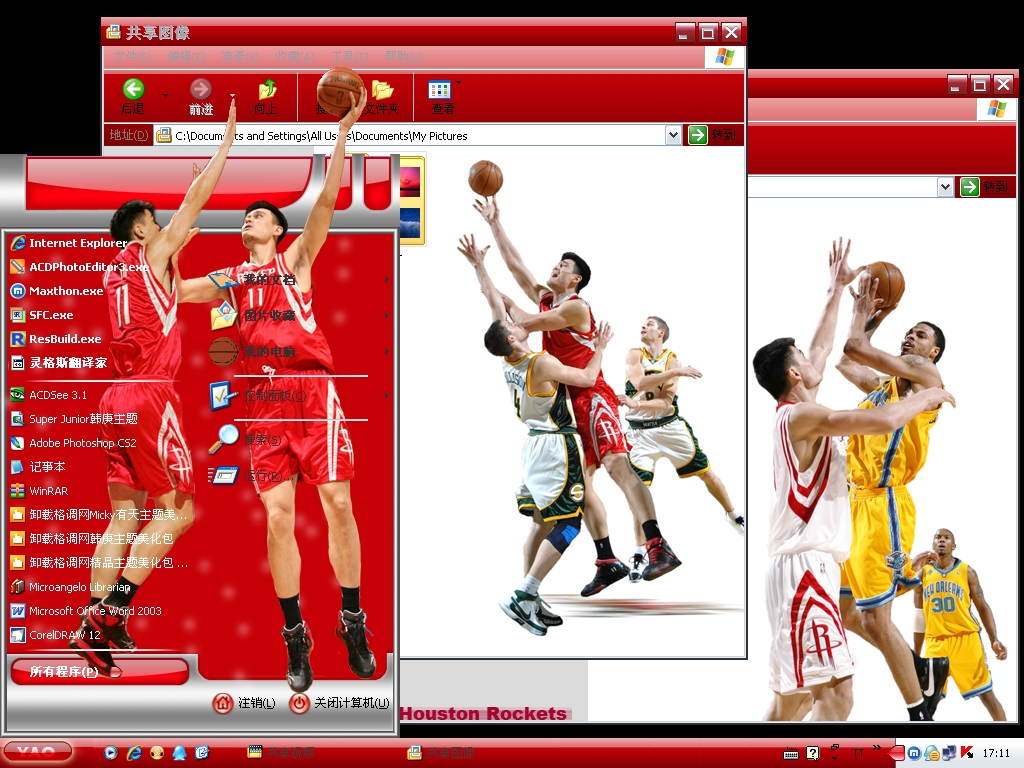Screen dimensions: 1024x768
Task: Open the 工具(T) menu in 共享图像
Action: (349, 57)
